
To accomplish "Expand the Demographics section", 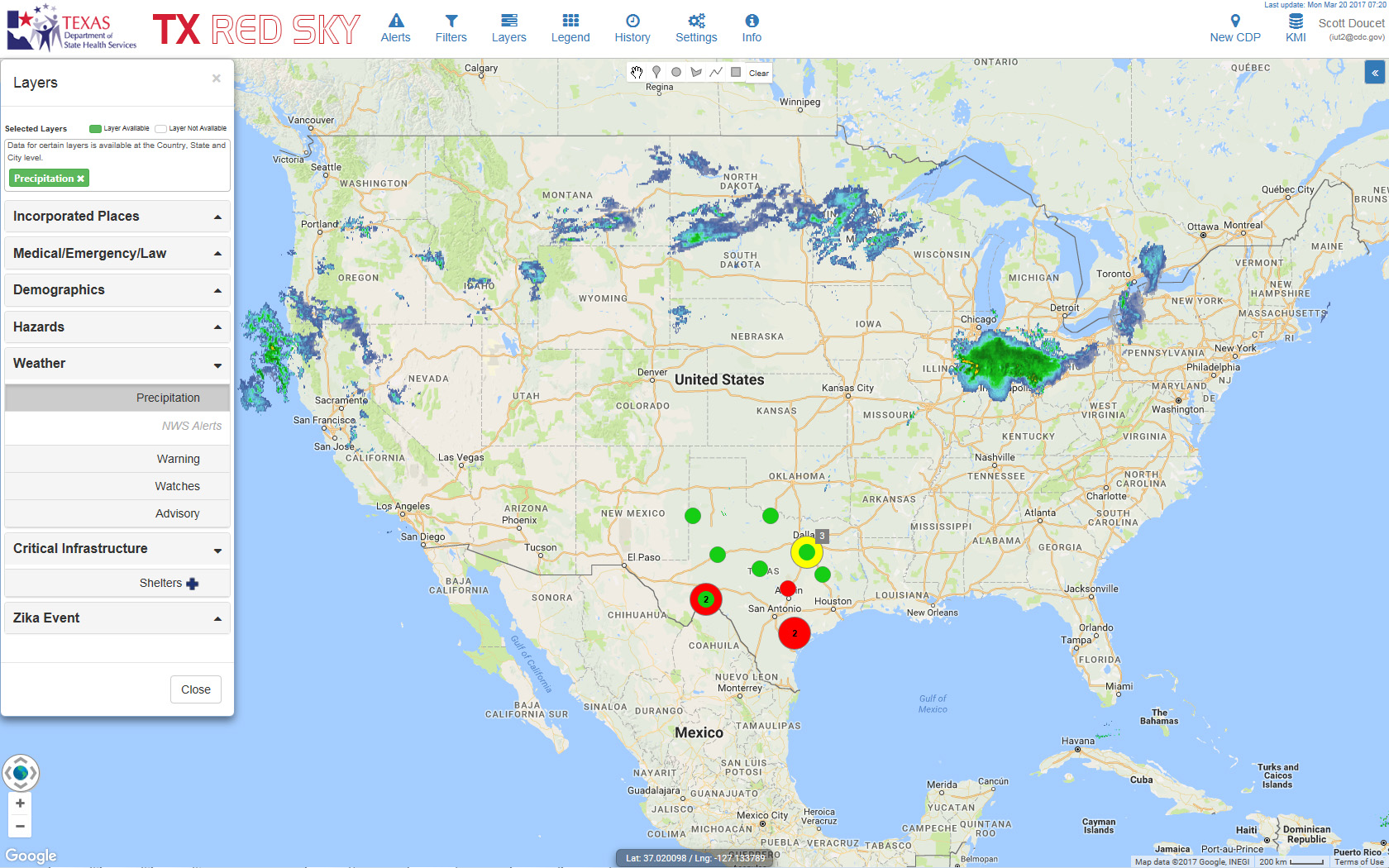I will pyautogui.click(x=117, y=290).
